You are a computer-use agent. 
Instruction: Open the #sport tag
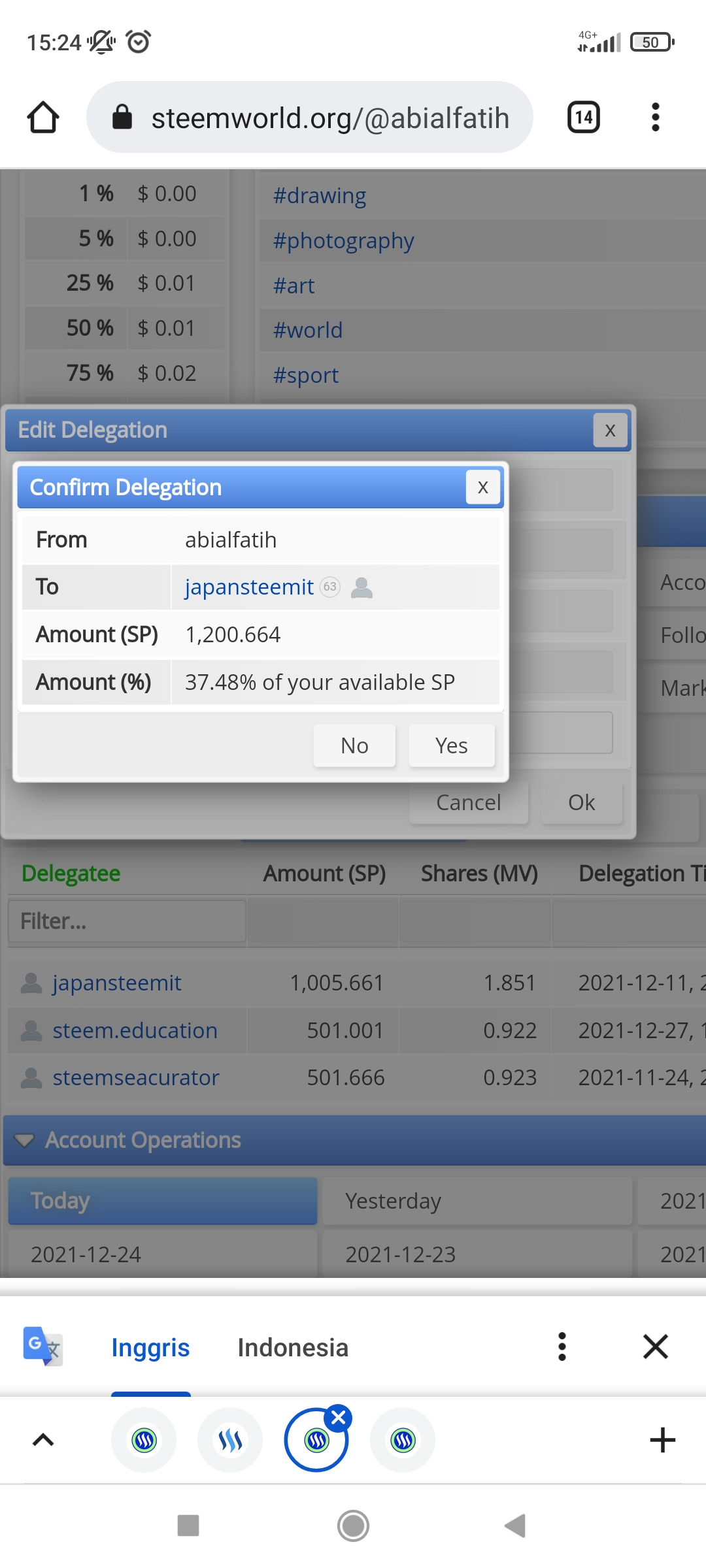tap(306, 375)
